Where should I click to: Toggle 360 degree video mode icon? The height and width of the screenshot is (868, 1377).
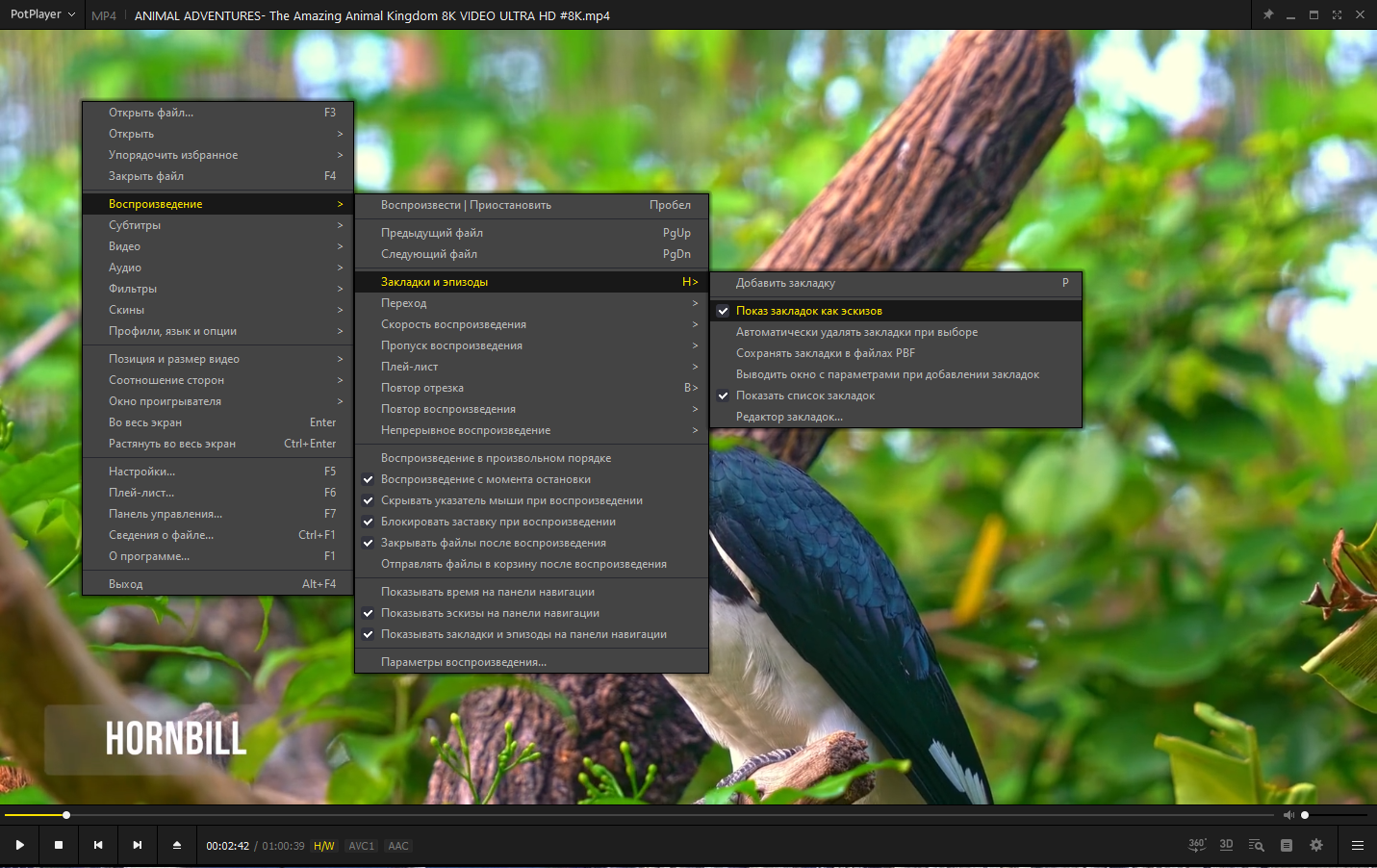click(1197, 845)
